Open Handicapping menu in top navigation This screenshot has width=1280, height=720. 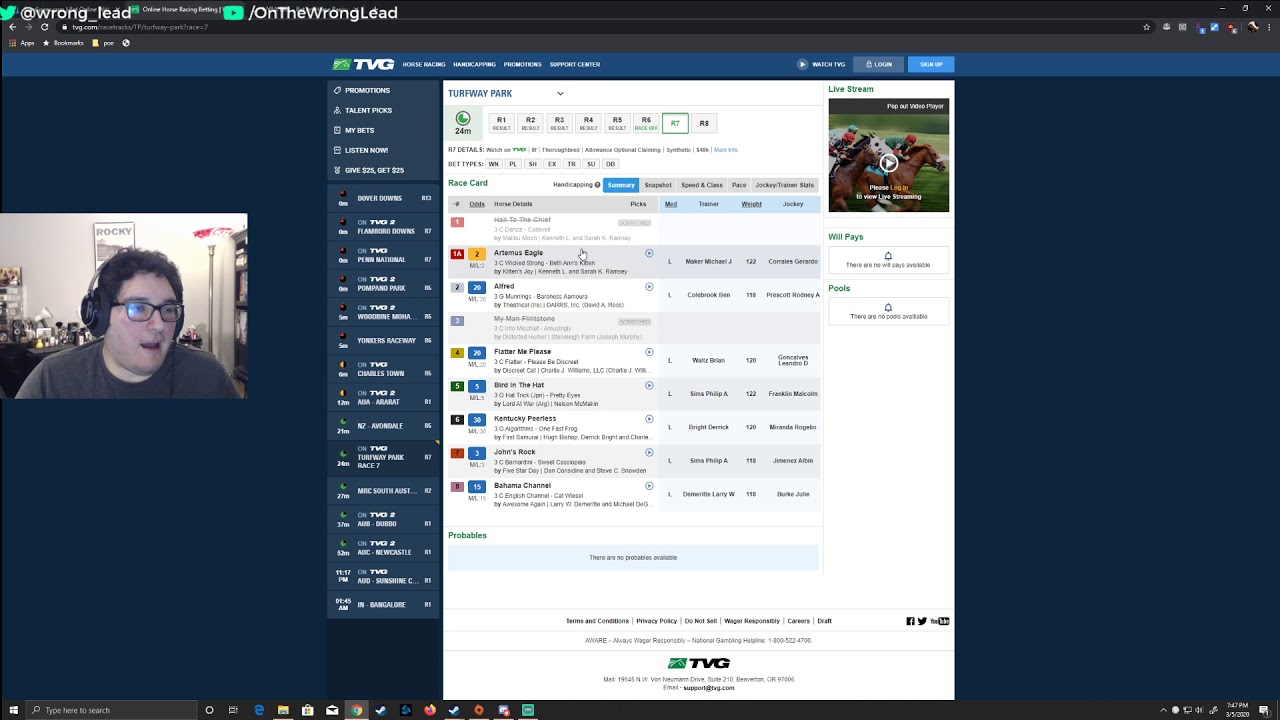click(474, 64)
